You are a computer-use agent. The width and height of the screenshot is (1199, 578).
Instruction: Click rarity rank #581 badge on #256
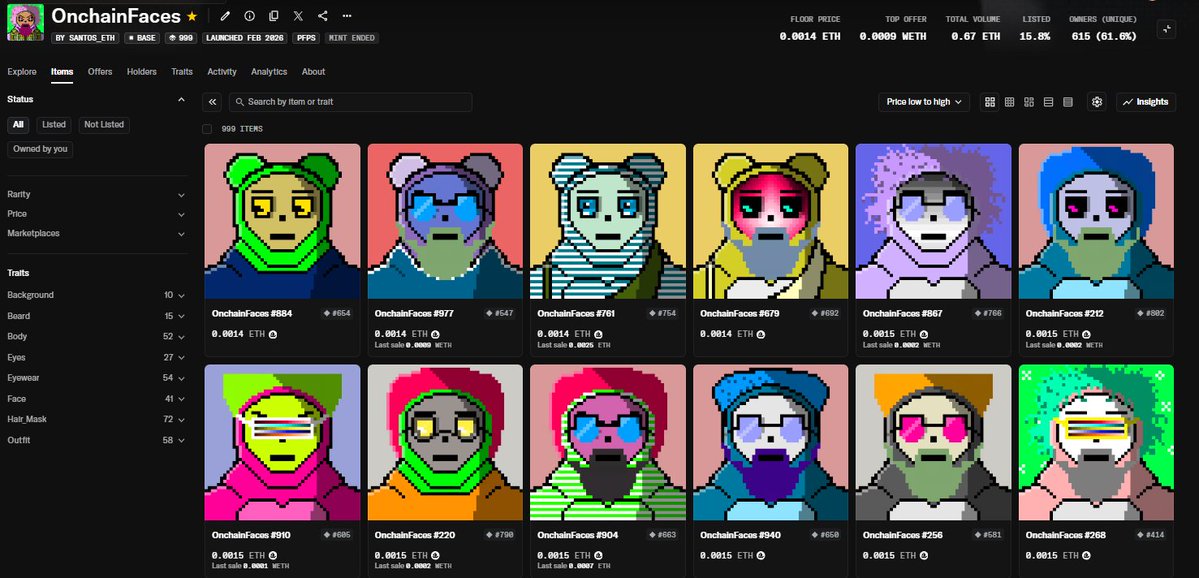988,535
